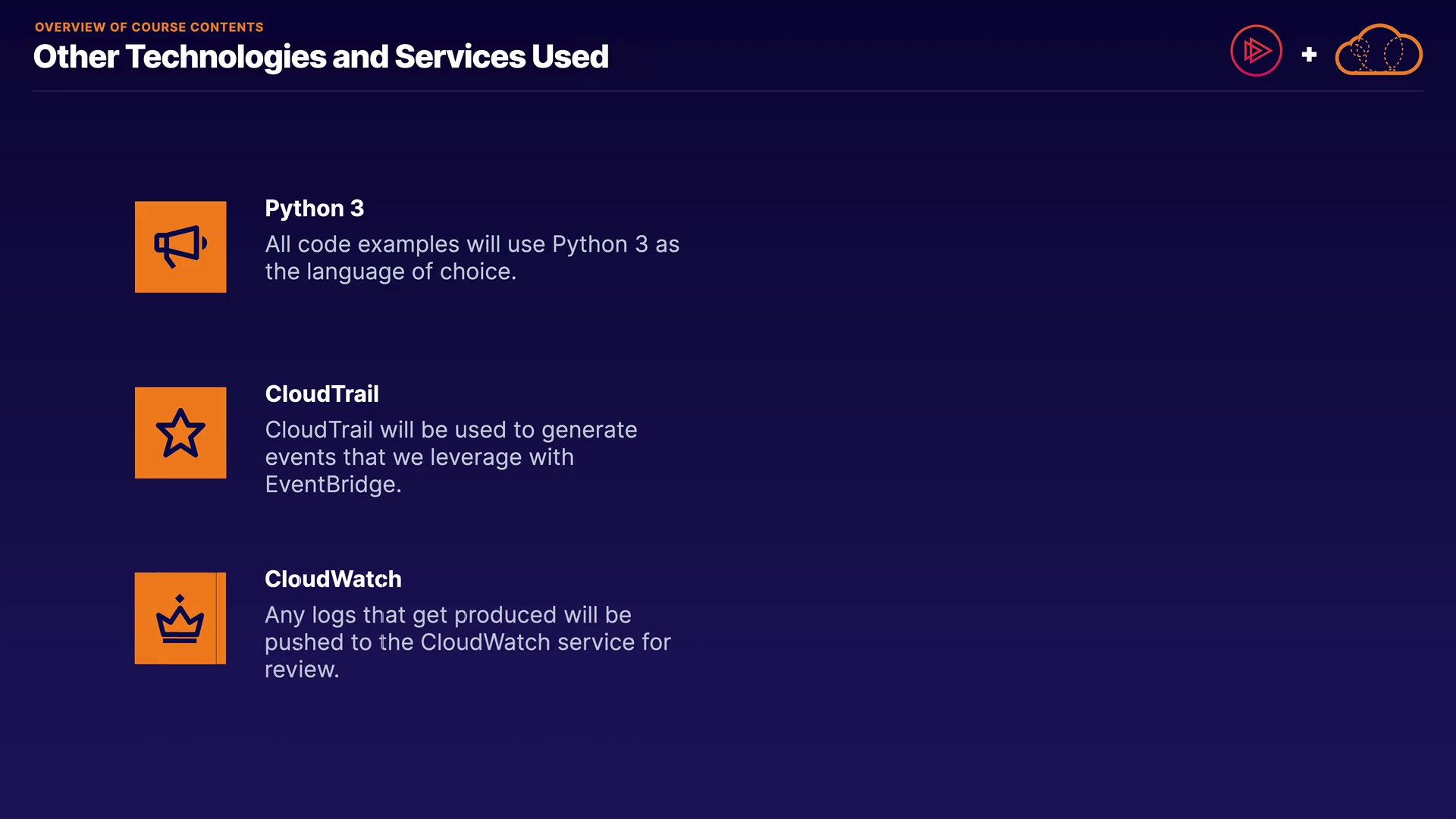Click the horizontal divider under the slide title
The image size is (1456, 819).
[728, 91]
